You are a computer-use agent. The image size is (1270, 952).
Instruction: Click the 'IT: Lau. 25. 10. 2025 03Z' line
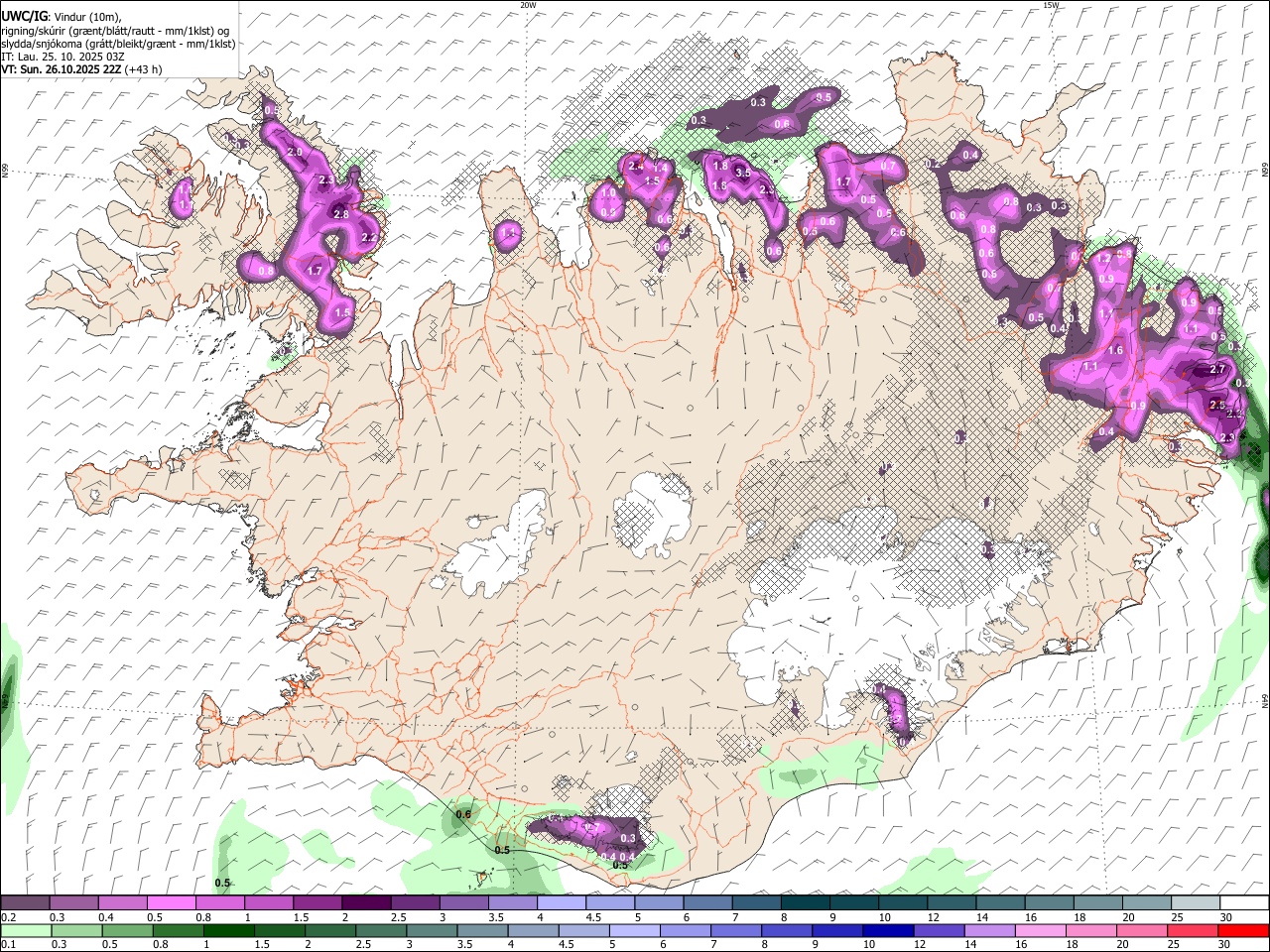(x=63, y=57)
